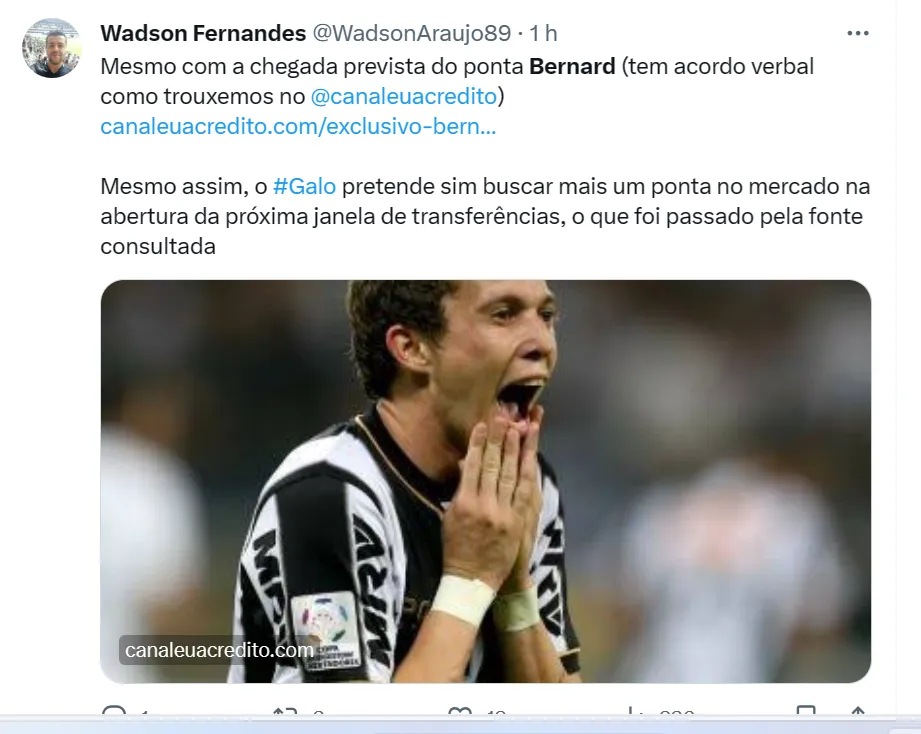
Task: Click the views count beside the chart icon
Action: (x=677, y=712)
